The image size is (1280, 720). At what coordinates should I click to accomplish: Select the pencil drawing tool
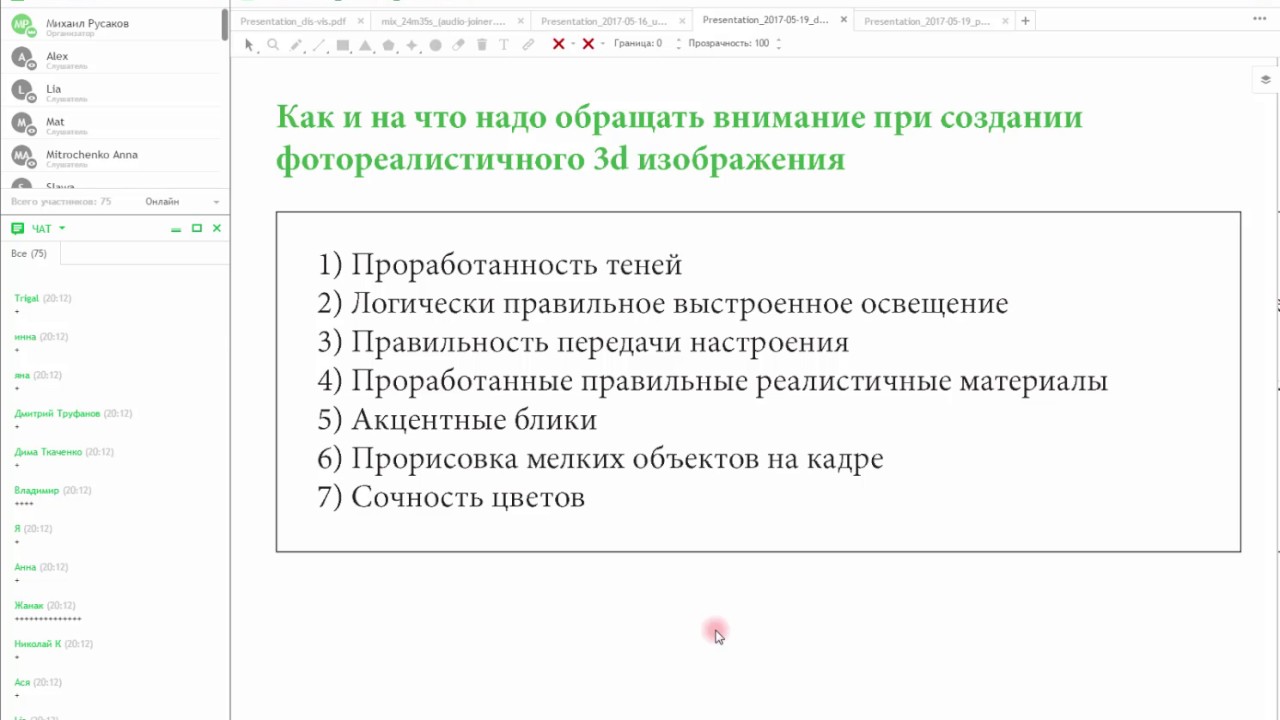(x=296, y=44)
